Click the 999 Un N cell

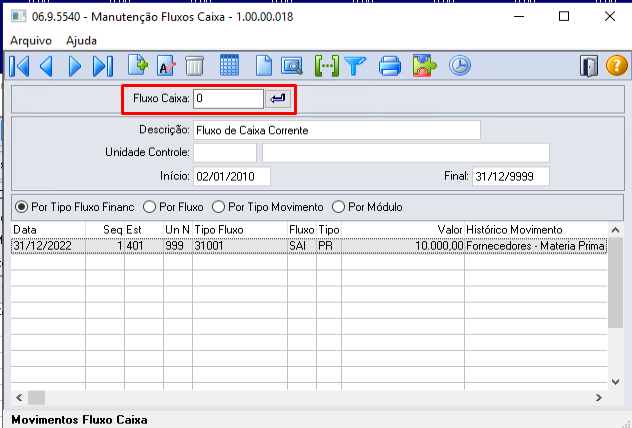[x=178, y=246]
